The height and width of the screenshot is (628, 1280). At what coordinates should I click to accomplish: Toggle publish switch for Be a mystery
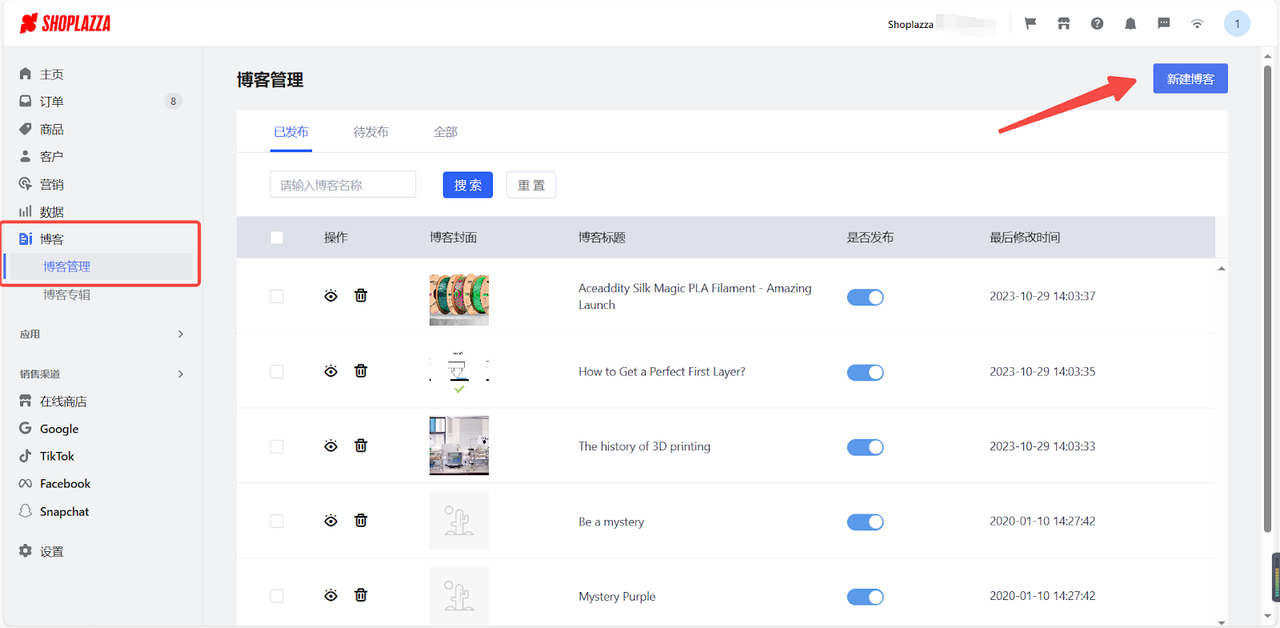pos(865,522)
